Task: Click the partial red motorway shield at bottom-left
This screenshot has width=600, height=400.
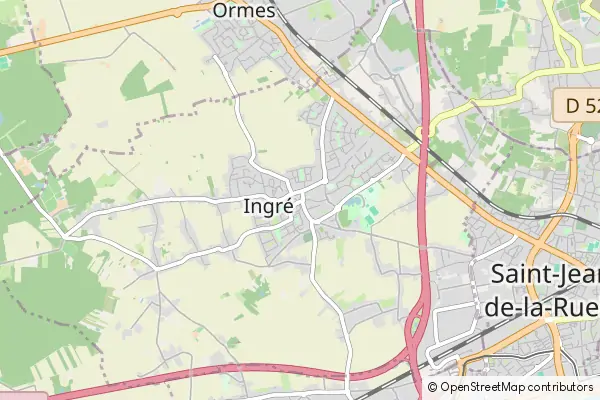Action: pyautogui.click(x=24, y=396)
